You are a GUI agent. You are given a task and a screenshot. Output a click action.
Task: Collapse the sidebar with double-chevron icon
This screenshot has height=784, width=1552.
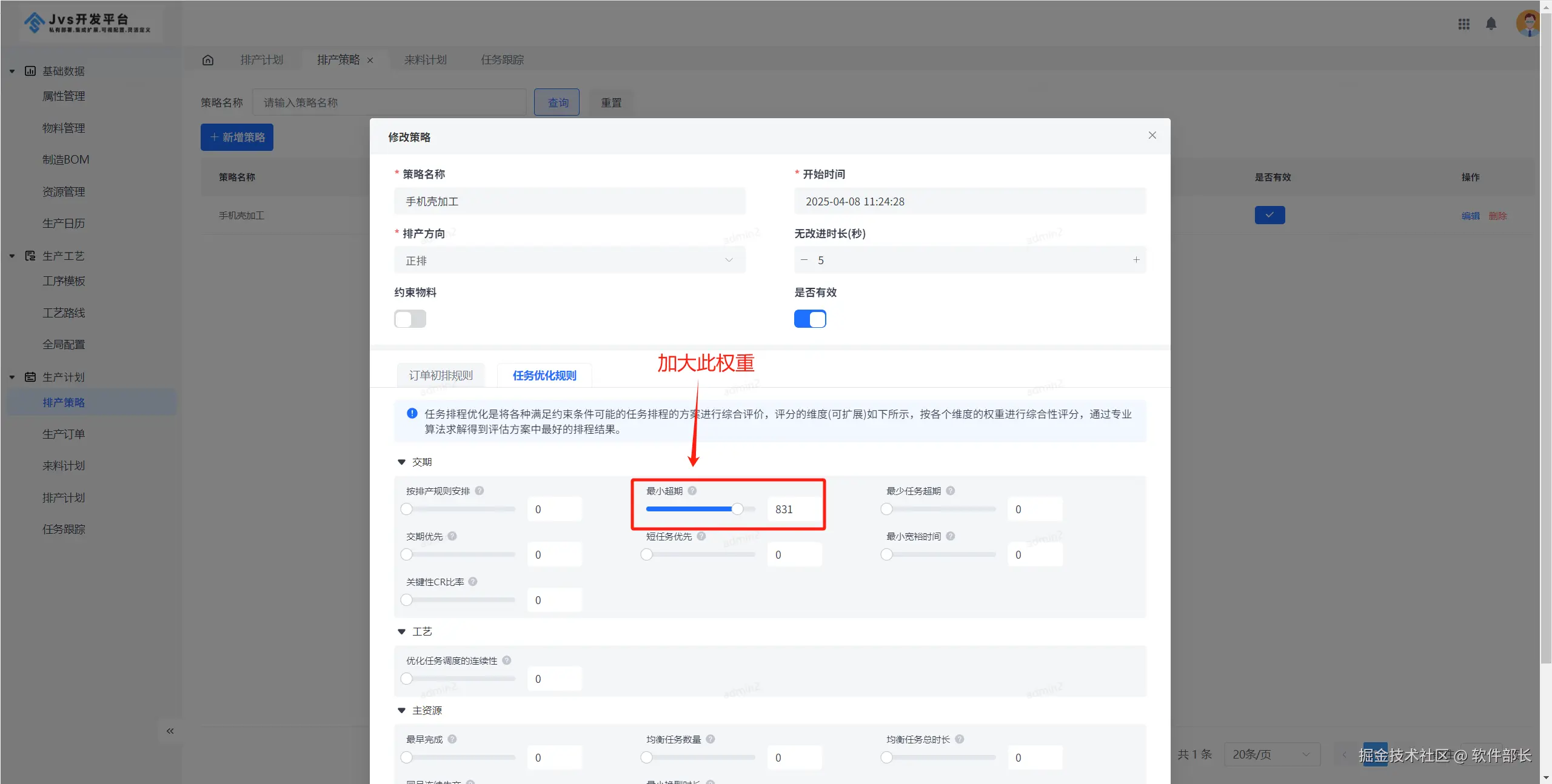(x=170, y=731)
